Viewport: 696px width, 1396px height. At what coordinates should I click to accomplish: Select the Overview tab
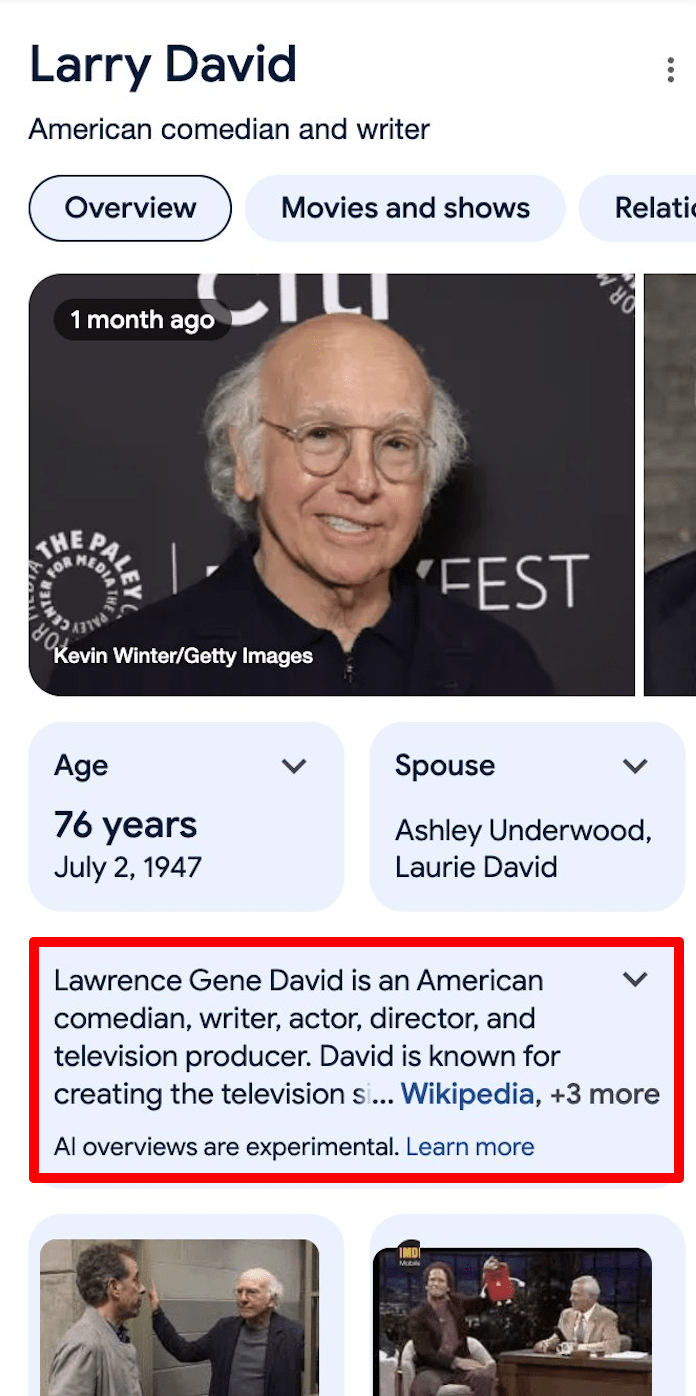(131, 208)
